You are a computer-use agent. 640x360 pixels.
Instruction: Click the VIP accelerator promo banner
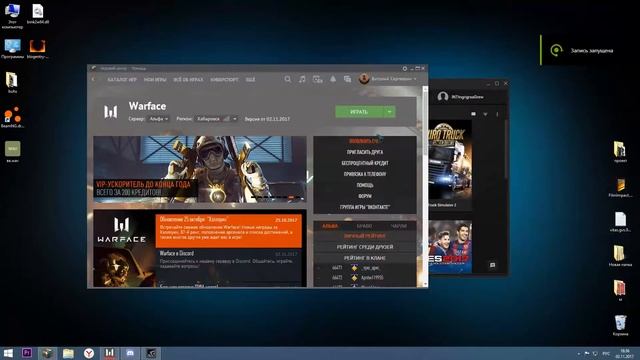tap(200, 169)
